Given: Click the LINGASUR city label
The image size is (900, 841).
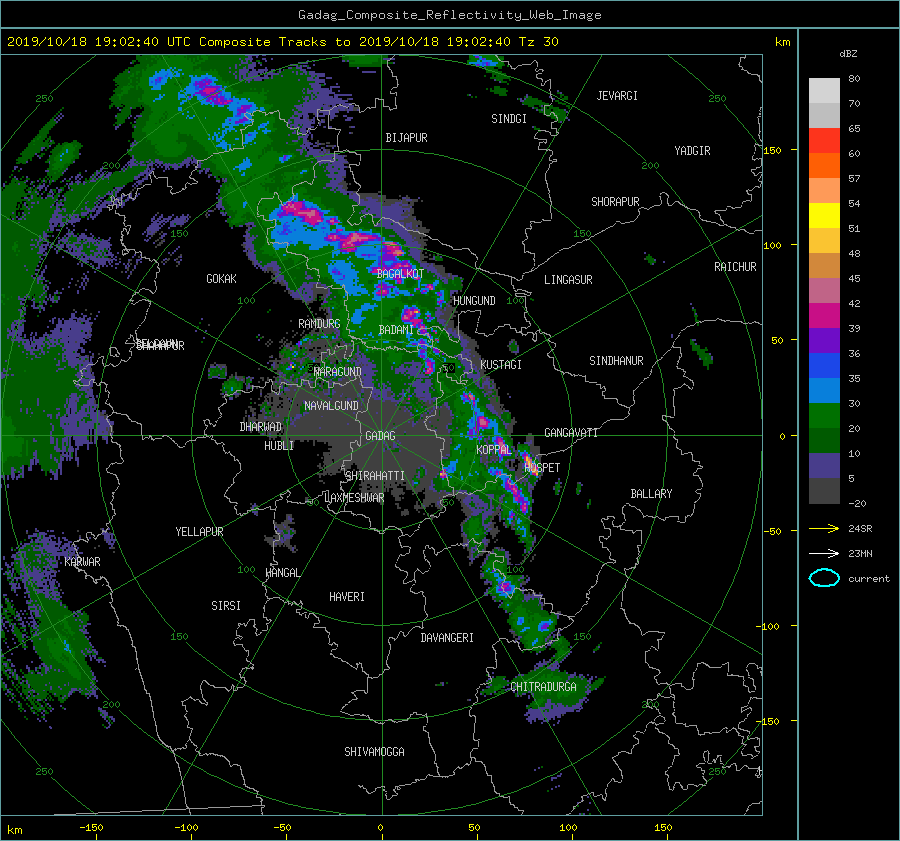Looking at the screenshot, I should 568,280.
